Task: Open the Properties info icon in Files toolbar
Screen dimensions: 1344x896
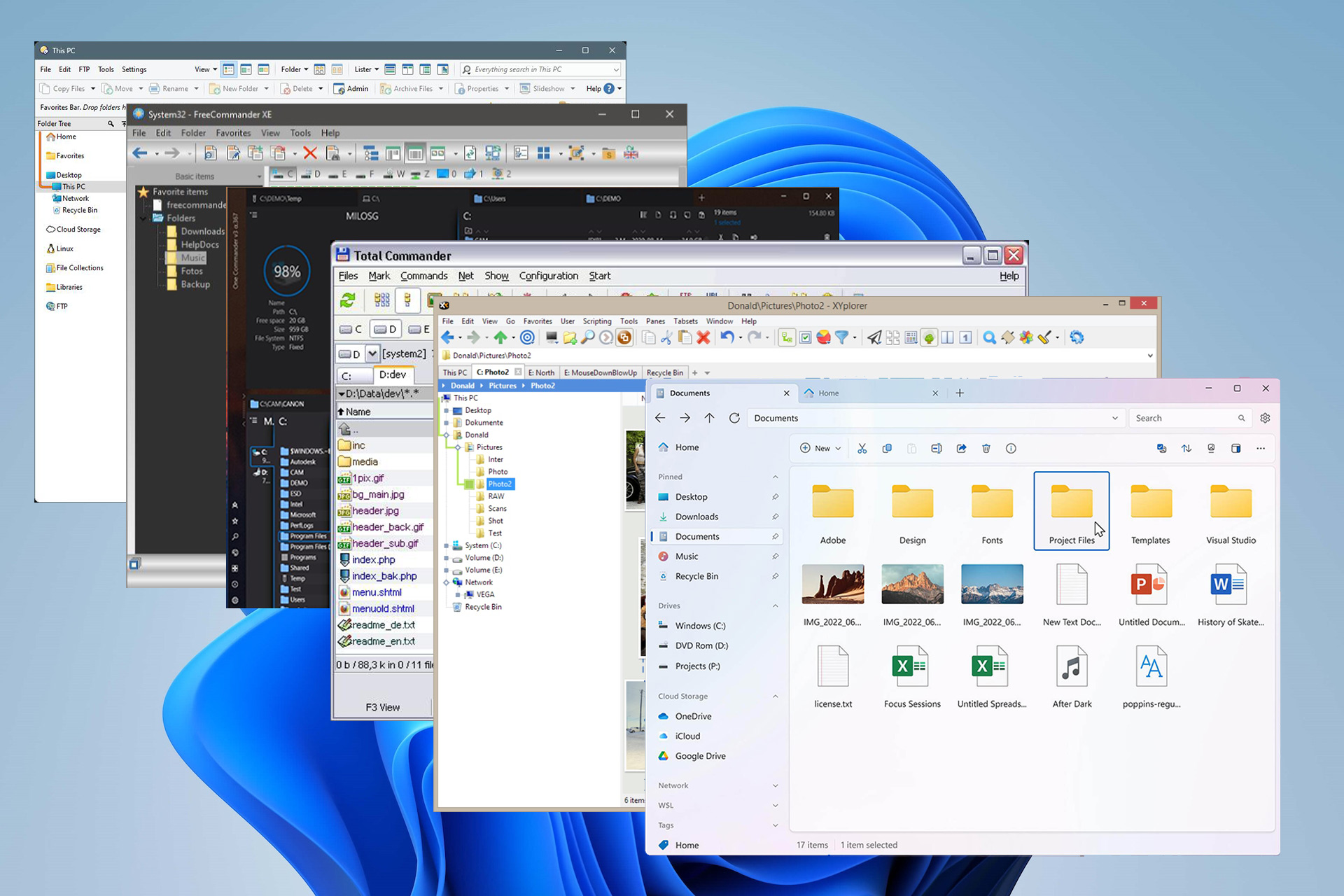Action: coord(1011,449)
